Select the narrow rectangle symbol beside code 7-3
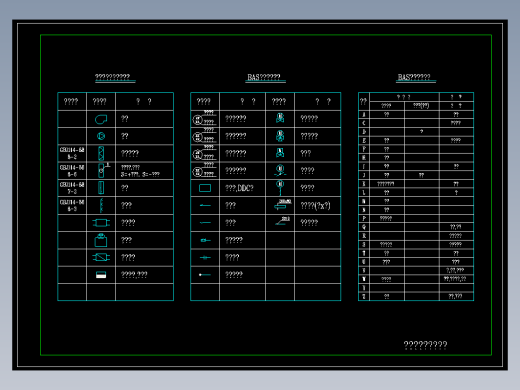Image resolution: width=520 pixels, height=390 pixels. (101, 188)
